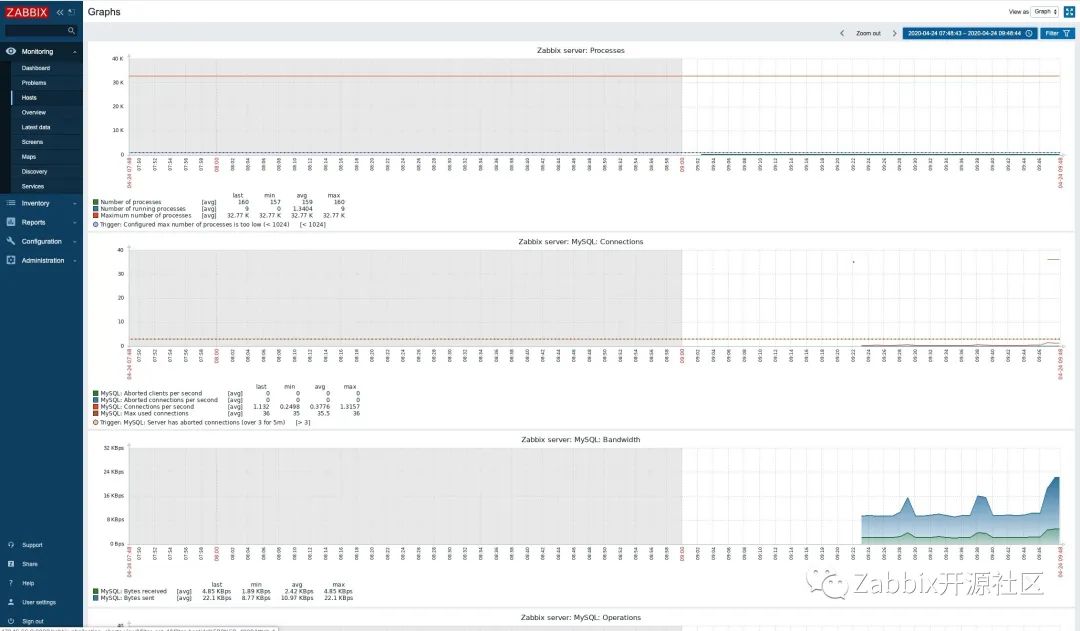Image resolution: width=1080 pixels, height=631 pixels.
Task: Click the Inventory list icon
Action: click(11, 203)
